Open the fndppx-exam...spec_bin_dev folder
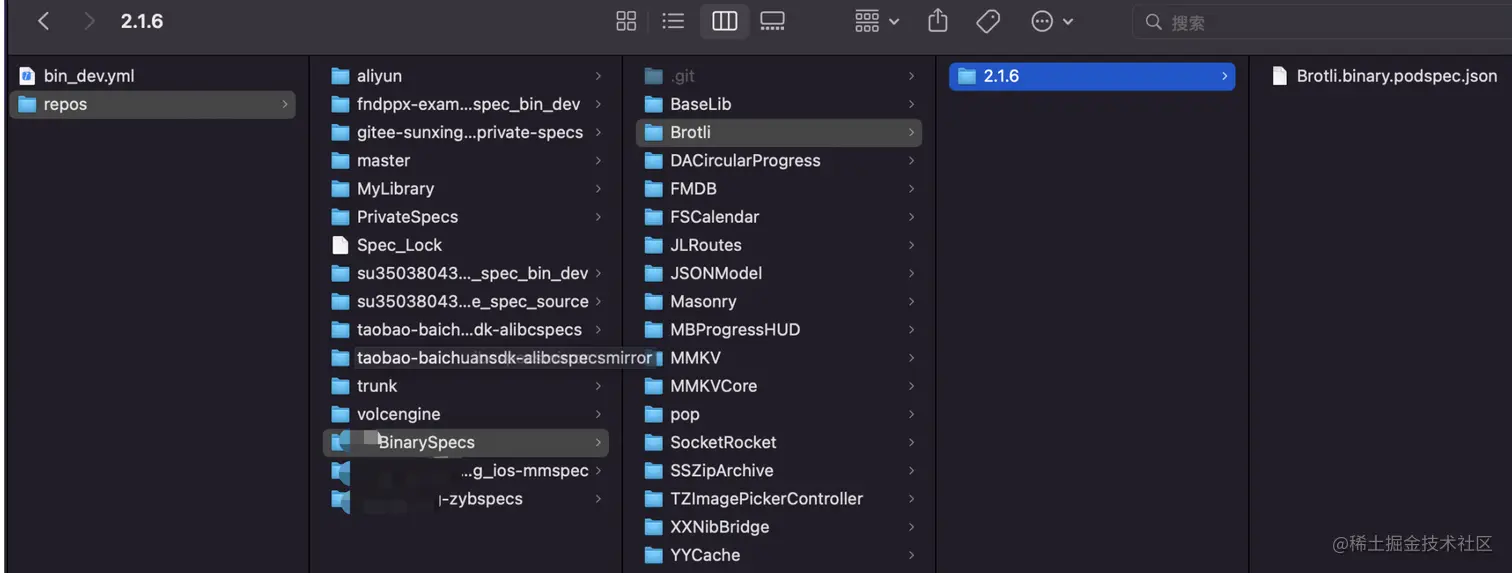 click(x=466, y=104)
